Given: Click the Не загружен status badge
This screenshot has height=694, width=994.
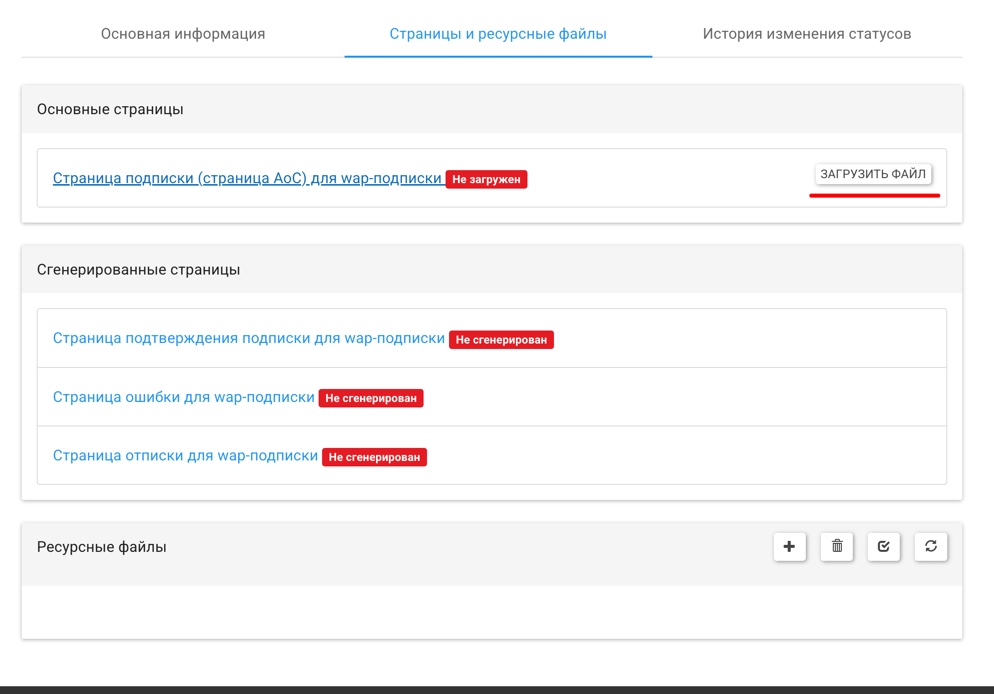Looking at the screenshot, I should [x=486, y=180].
